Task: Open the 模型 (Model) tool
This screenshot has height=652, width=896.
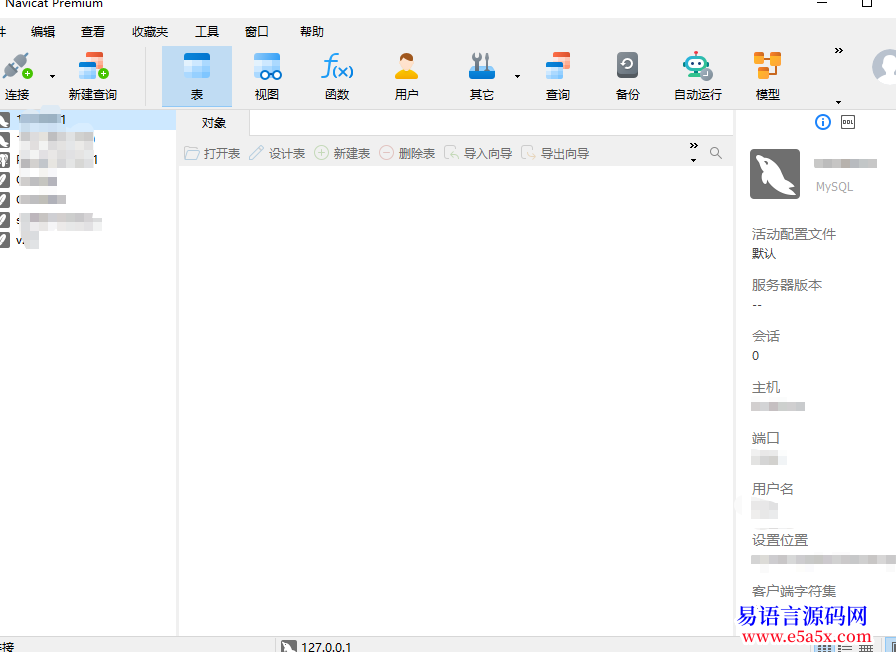Action: tap(767, 76)
